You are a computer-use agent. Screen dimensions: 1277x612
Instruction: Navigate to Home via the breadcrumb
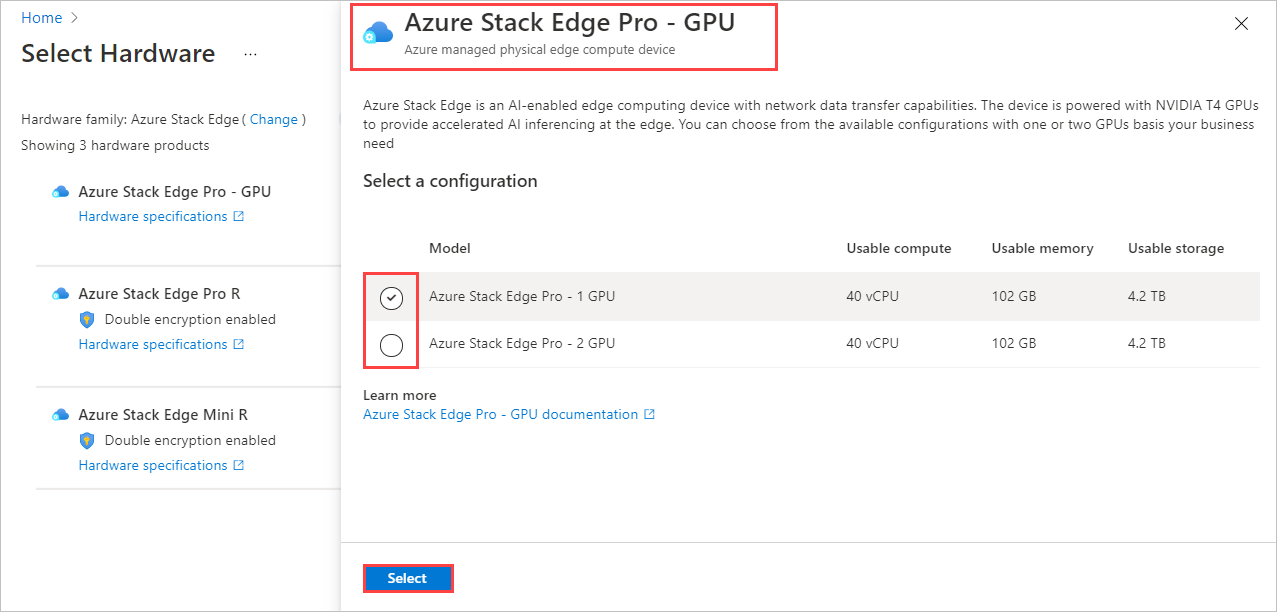[40, 16]
